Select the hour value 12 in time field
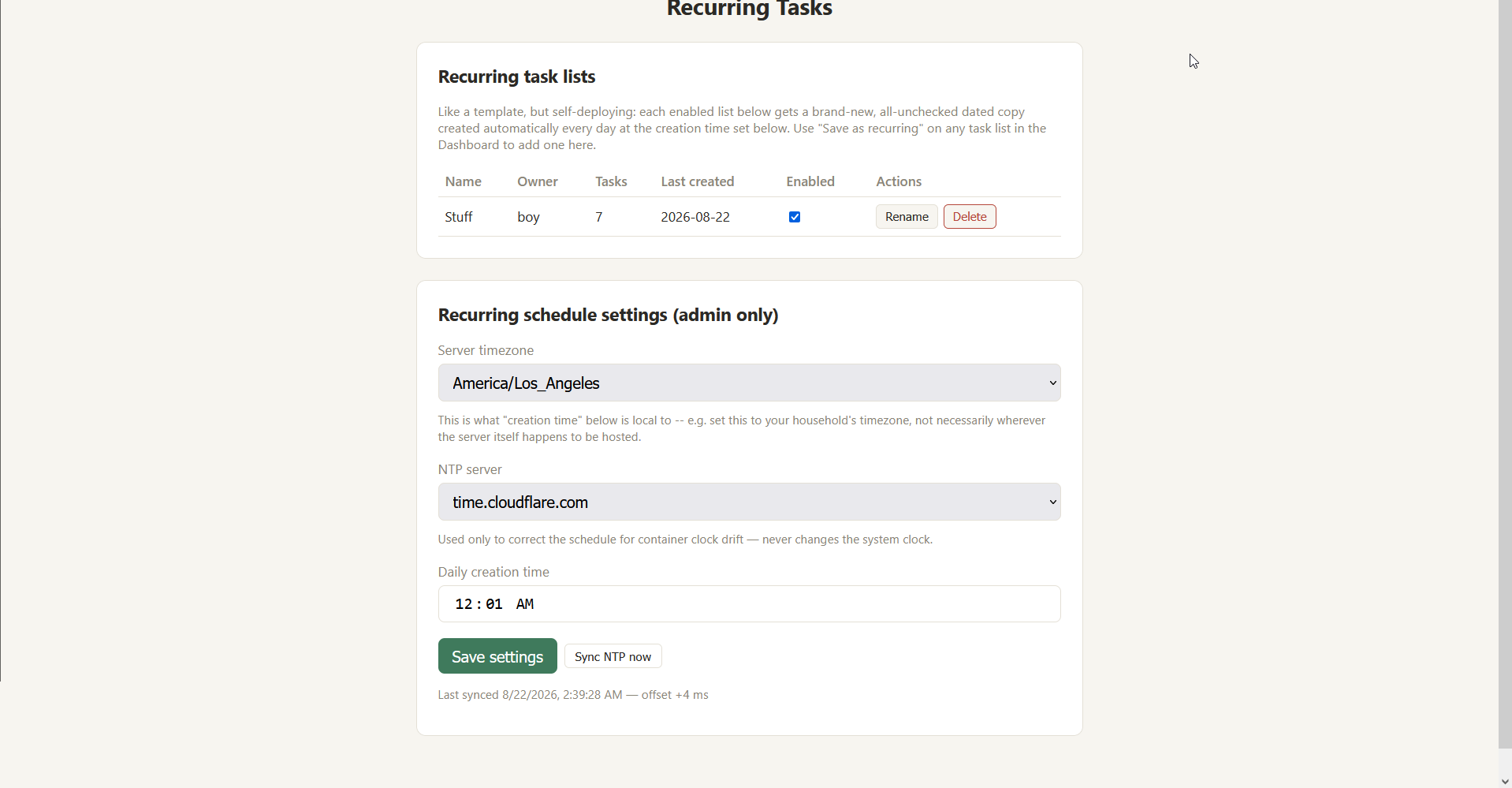 coord(464,604)
